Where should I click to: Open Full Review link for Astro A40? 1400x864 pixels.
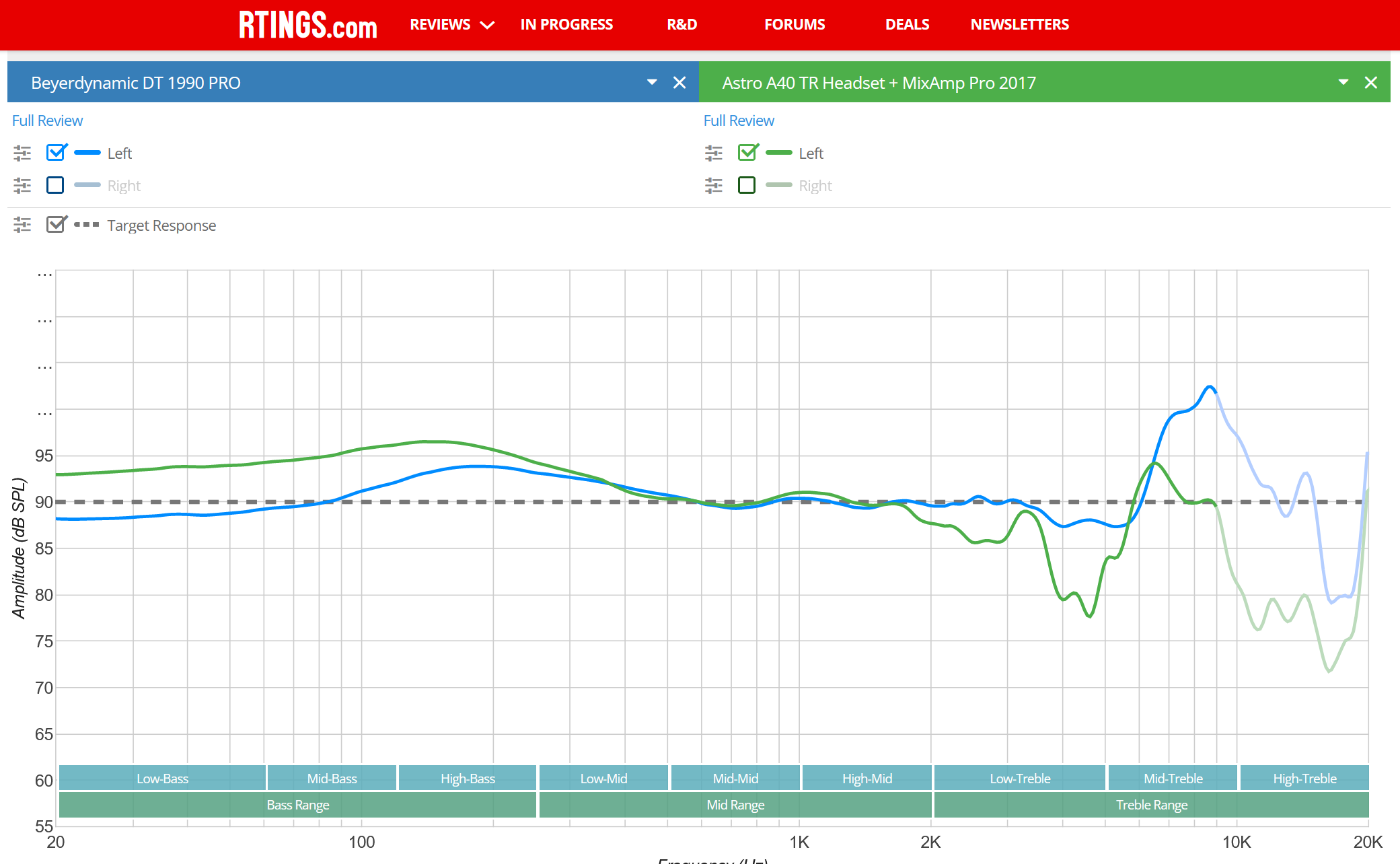739,120
